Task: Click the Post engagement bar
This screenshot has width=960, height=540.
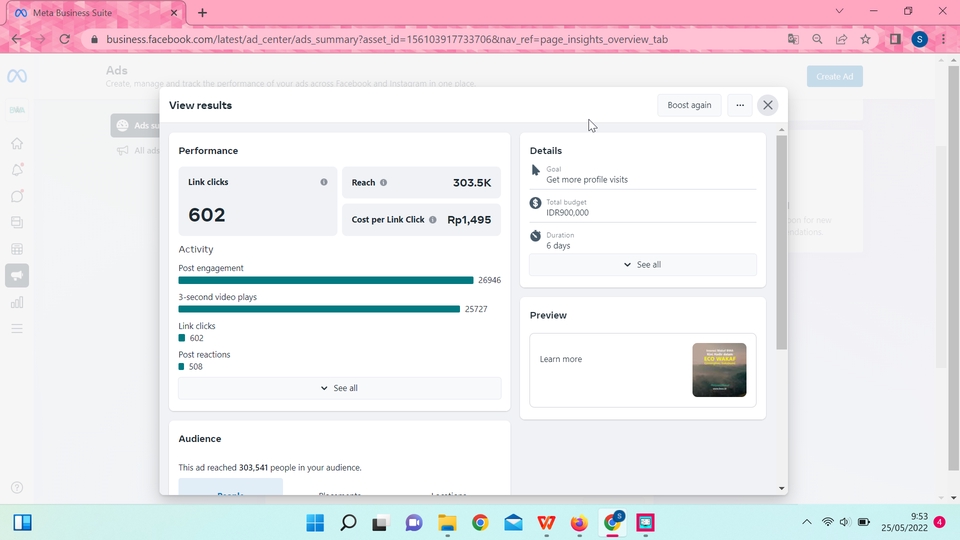Action: [x=326, y=280]
